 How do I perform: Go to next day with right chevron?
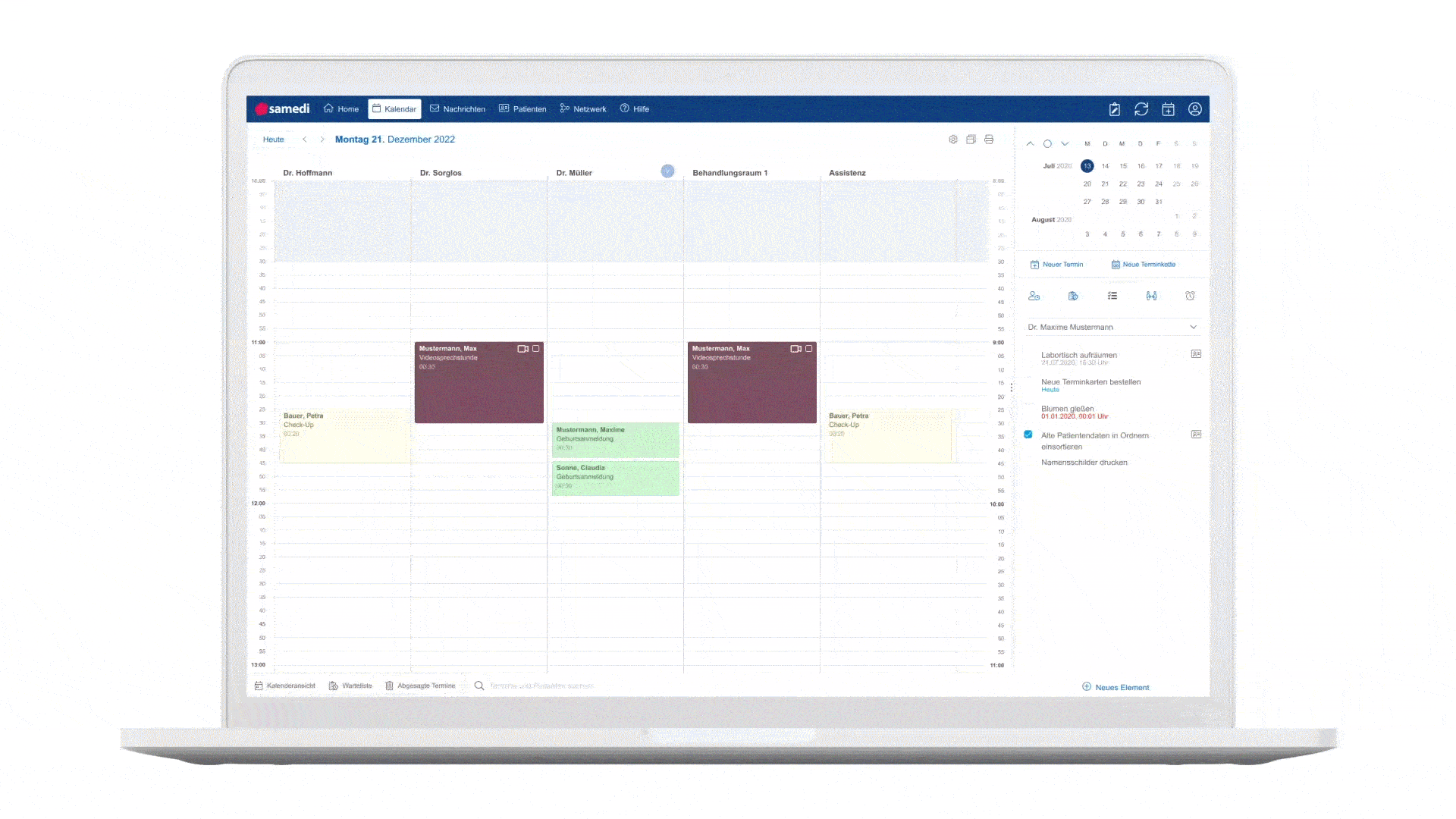coord(322,140)
